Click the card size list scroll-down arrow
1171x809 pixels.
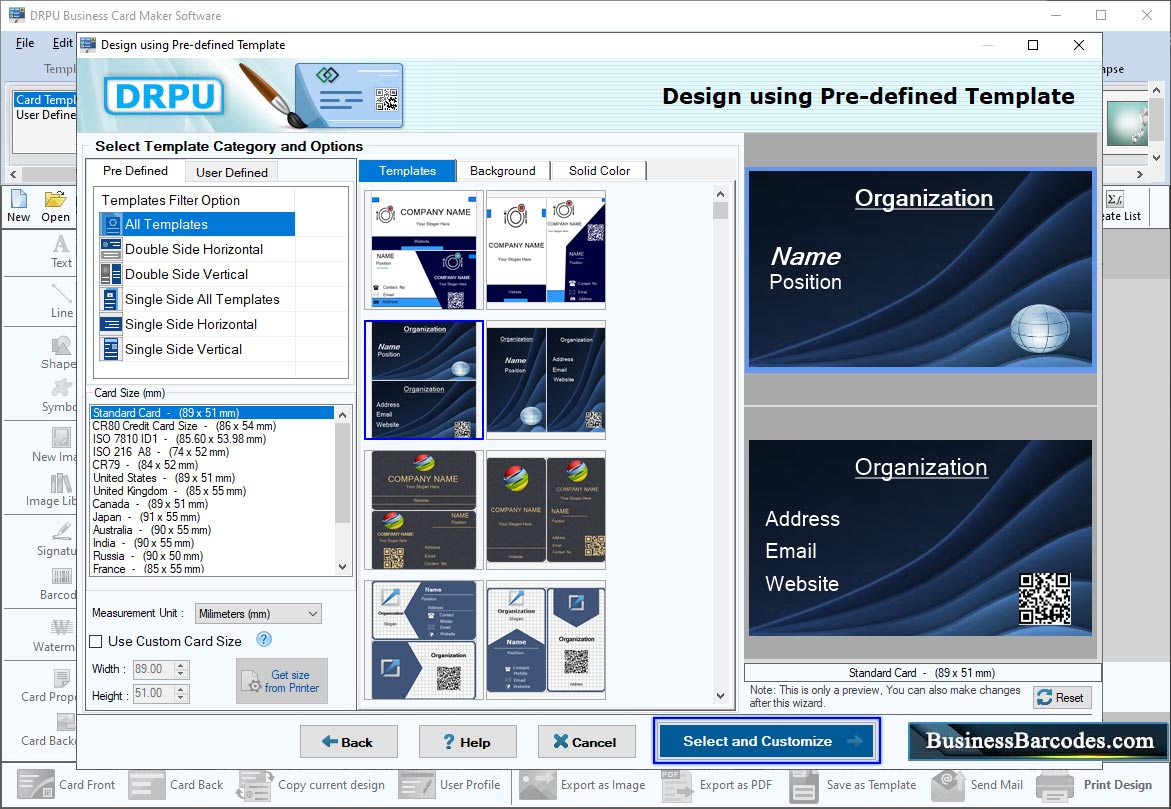[x=342, y=567]
